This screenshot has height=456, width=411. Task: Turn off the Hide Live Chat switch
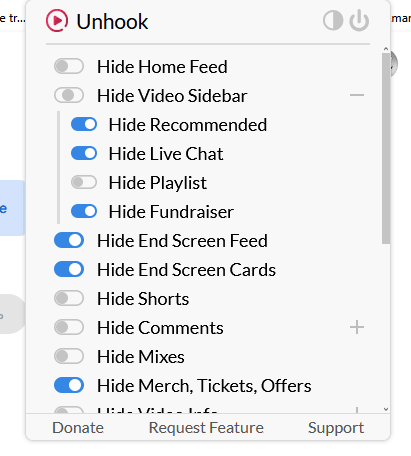(x=84, y=153)
